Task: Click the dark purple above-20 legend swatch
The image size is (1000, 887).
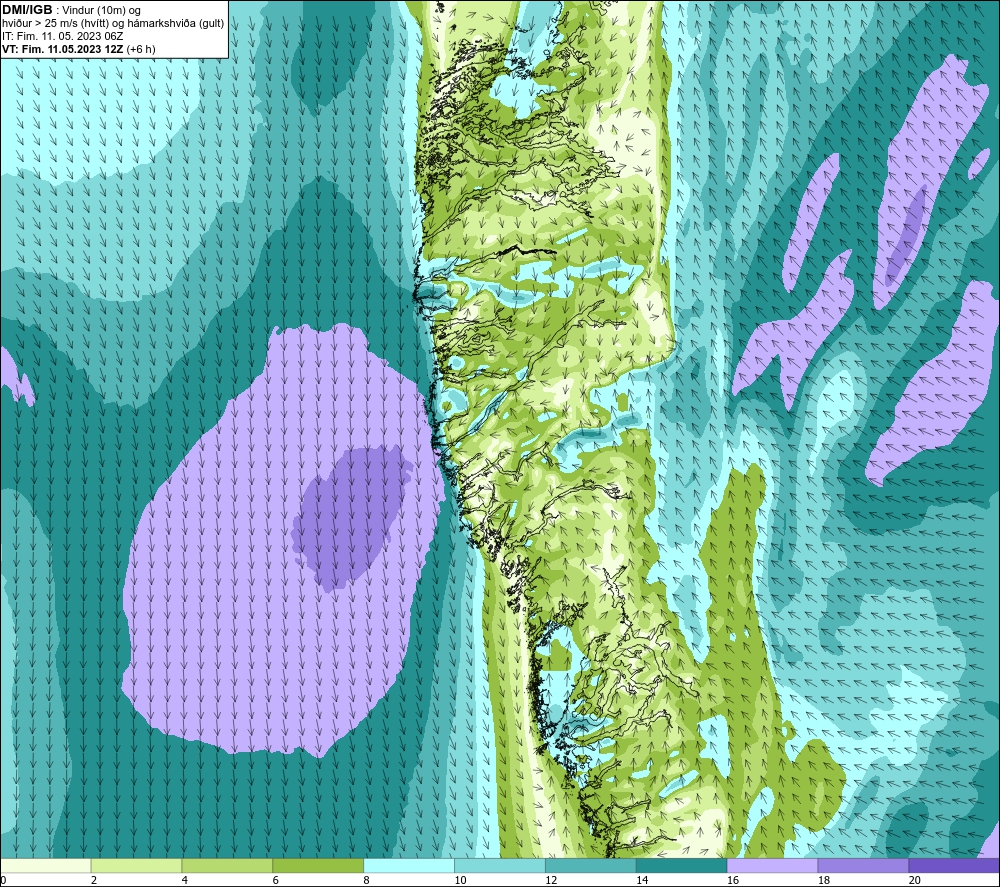Action: [953, 865]
